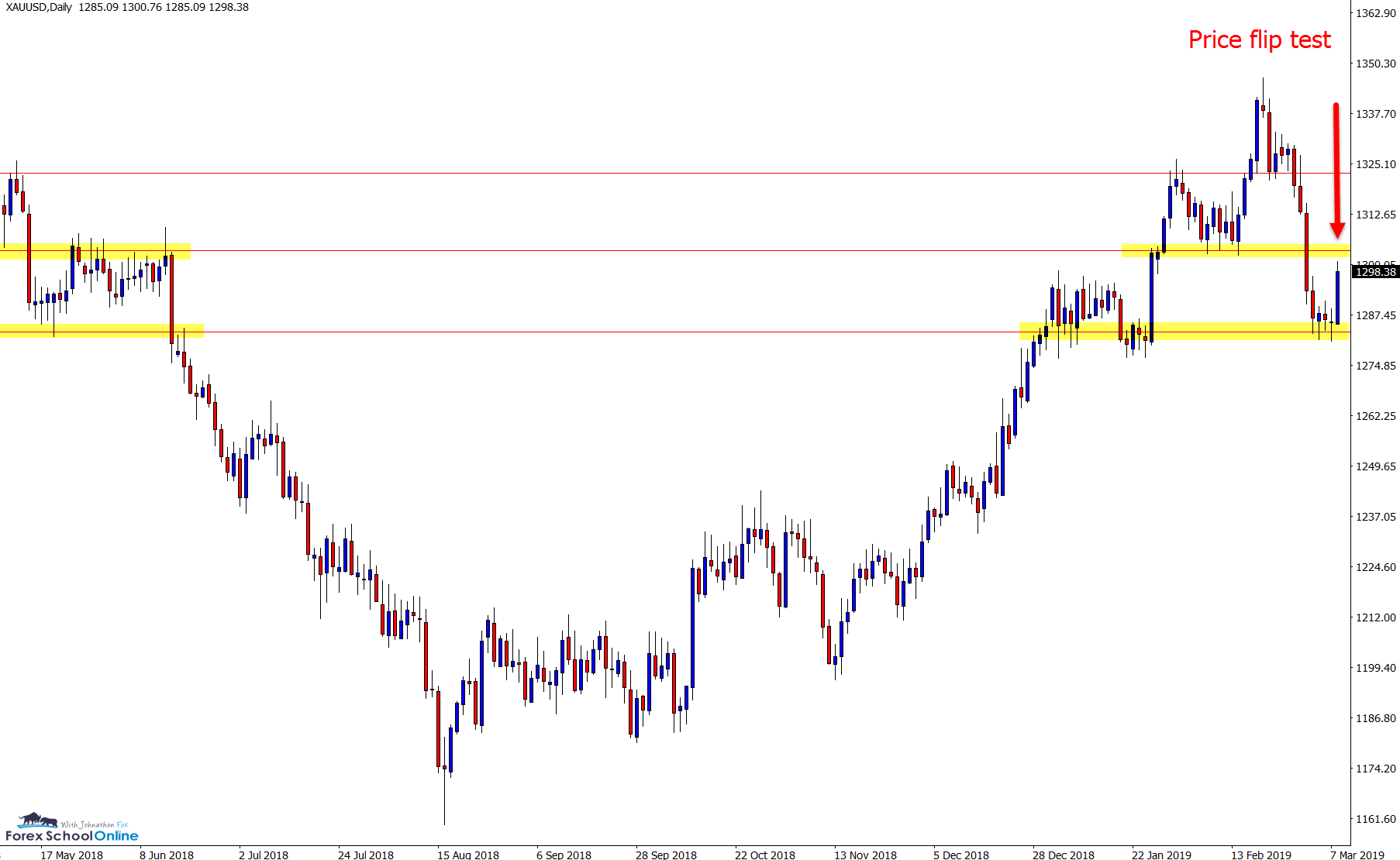Click the 2 Jul 2018 date label

[x=264, y=855]
